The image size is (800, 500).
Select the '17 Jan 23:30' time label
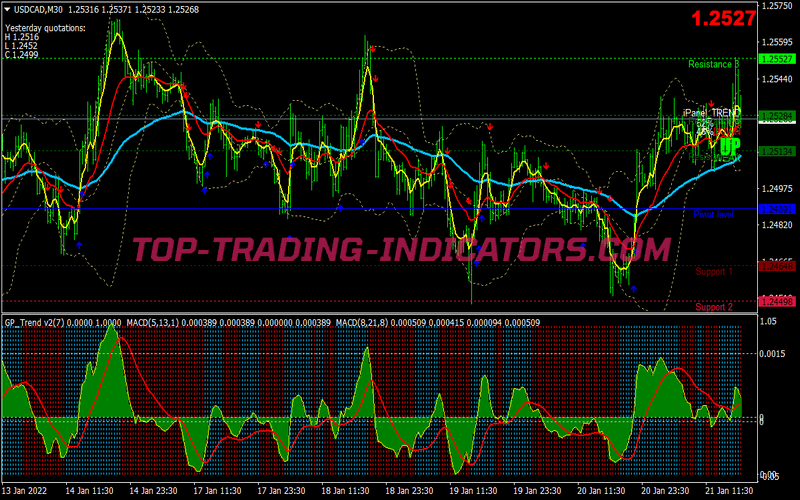[x=281, y=491]
